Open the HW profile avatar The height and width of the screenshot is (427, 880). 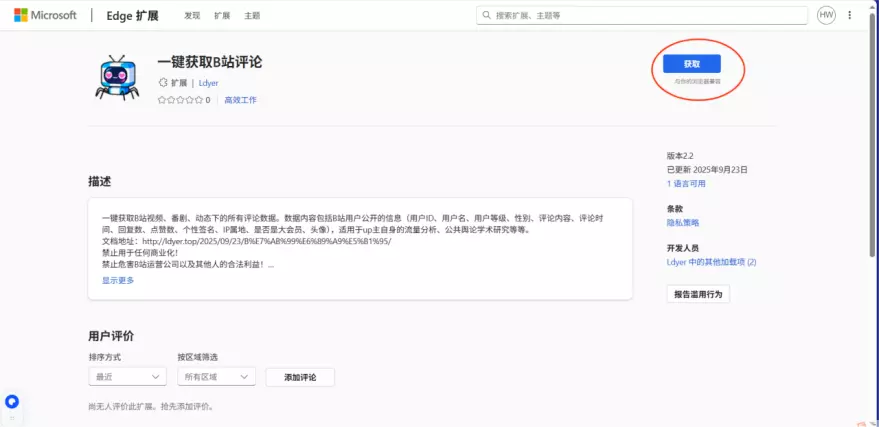point(826,15)
